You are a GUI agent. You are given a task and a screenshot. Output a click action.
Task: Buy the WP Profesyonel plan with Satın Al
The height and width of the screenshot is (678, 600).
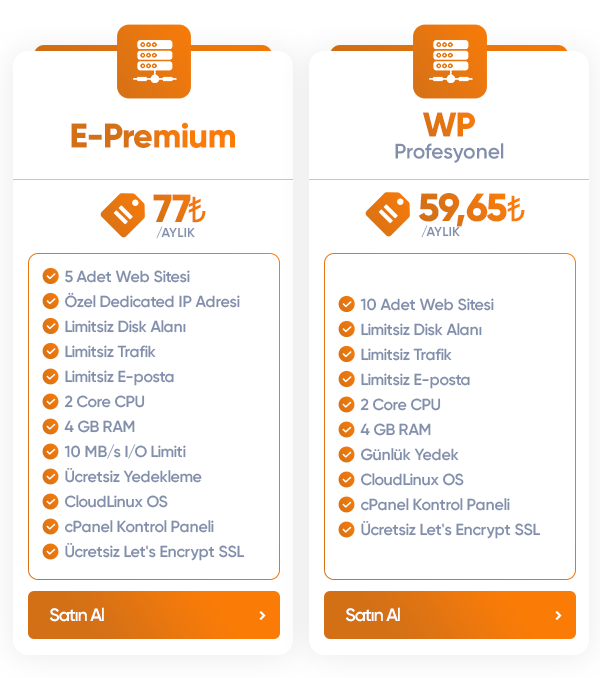(450, 615)
